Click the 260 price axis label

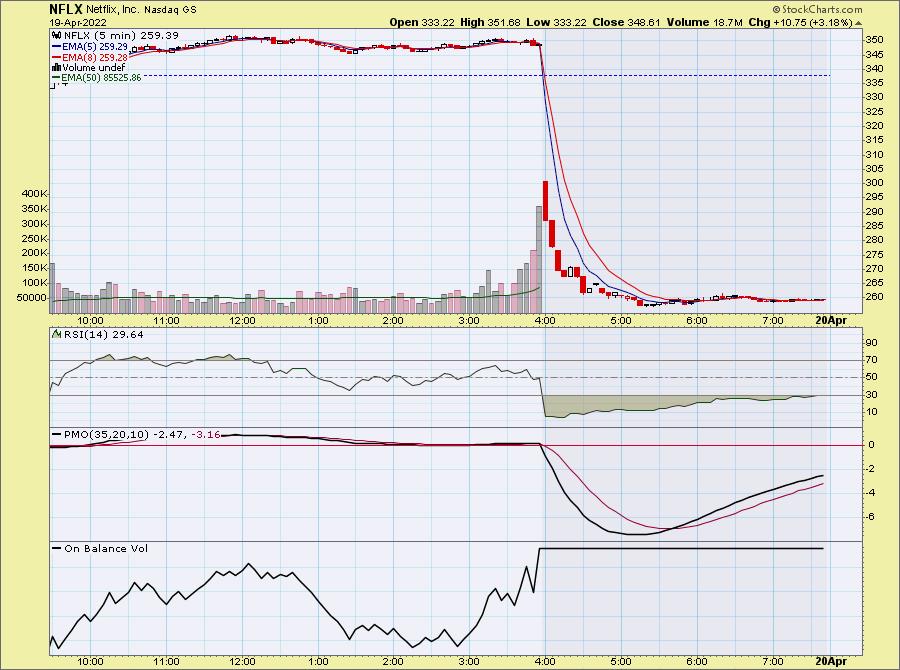point(875,297)
